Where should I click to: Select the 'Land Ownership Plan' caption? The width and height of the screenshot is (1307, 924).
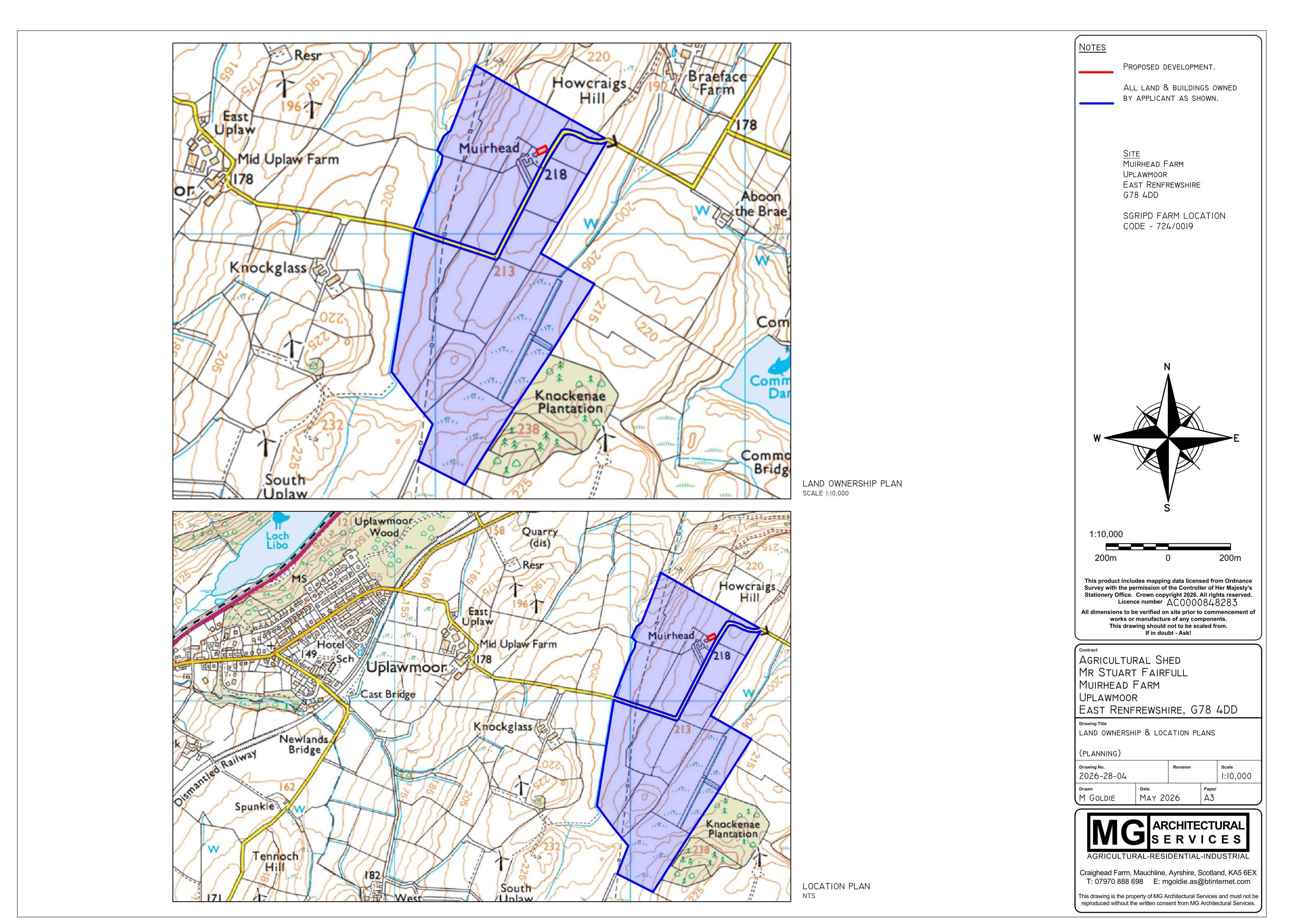[852, 483]
